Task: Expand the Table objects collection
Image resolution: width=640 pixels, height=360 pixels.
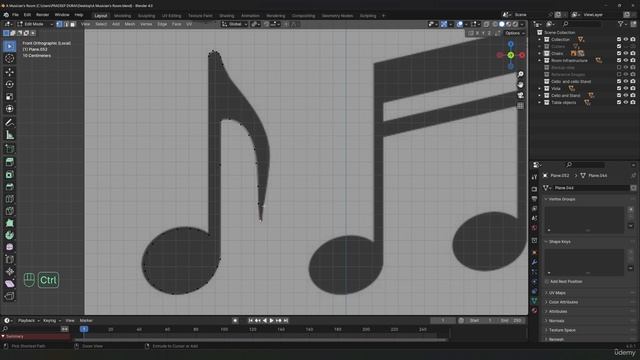Action: 540,102
